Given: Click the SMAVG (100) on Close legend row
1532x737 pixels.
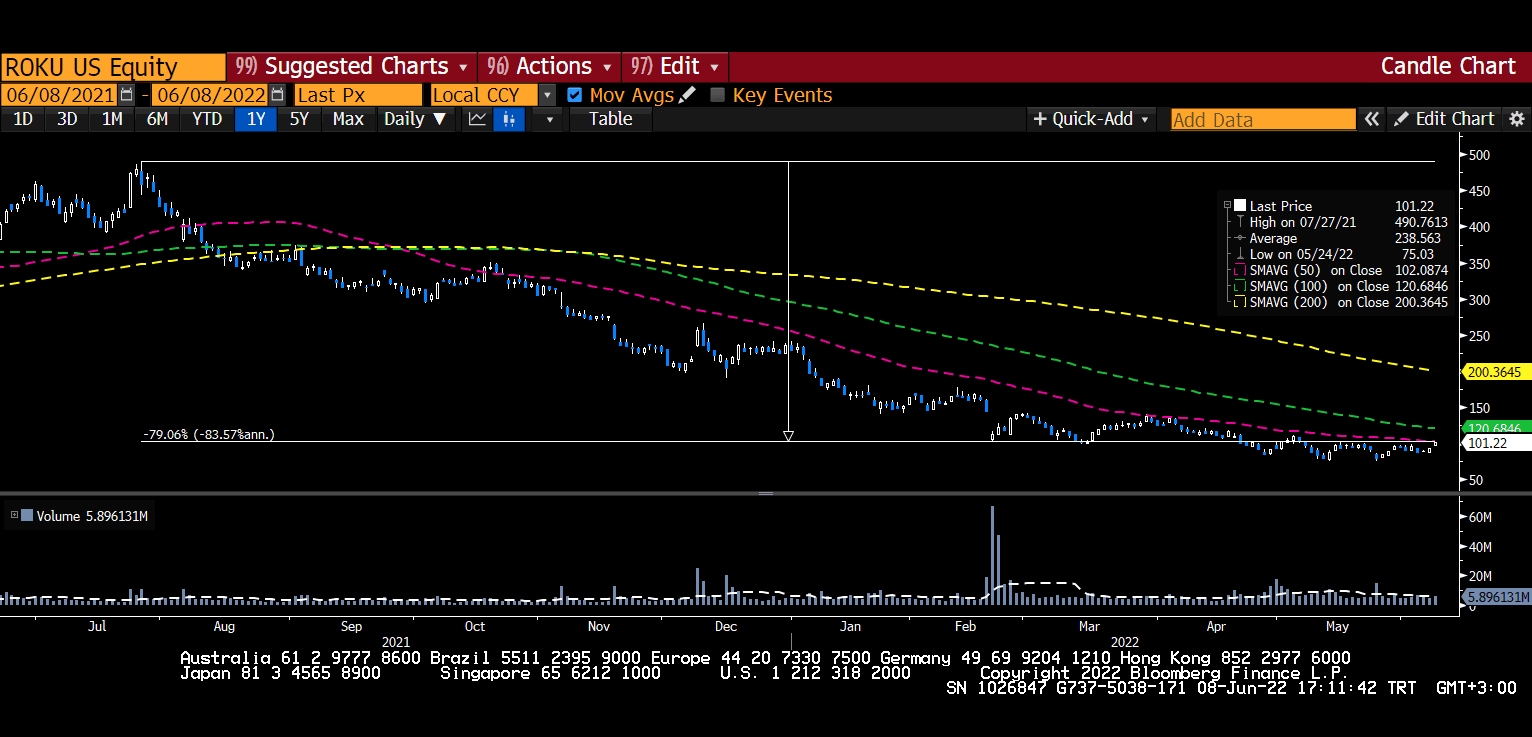Looking at the screenshot, I should (1341, 286).
